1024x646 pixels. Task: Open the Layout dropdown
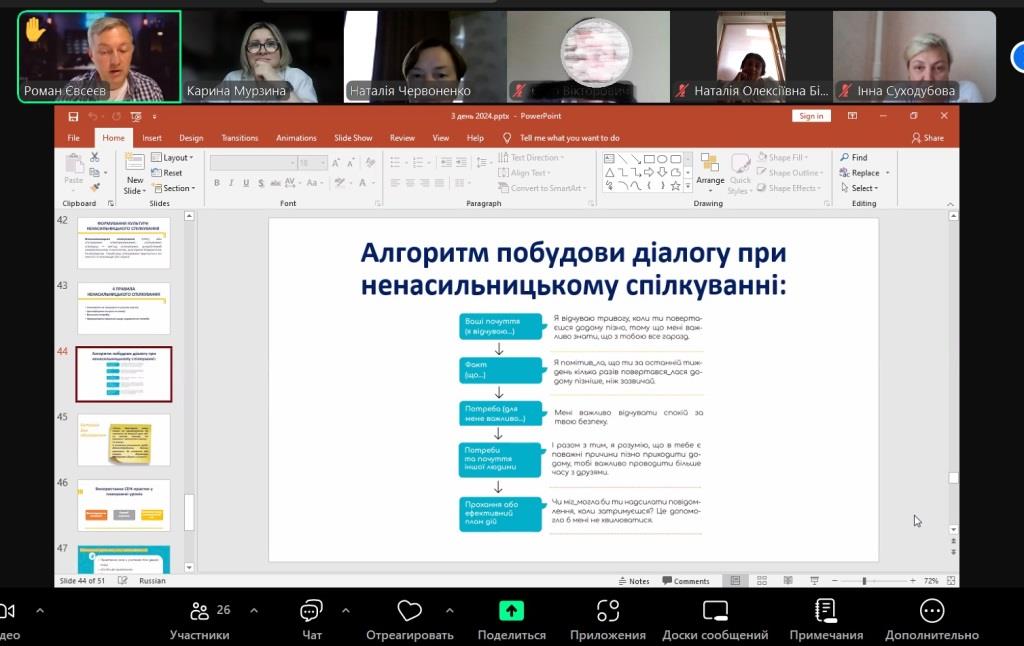point(172,157)
